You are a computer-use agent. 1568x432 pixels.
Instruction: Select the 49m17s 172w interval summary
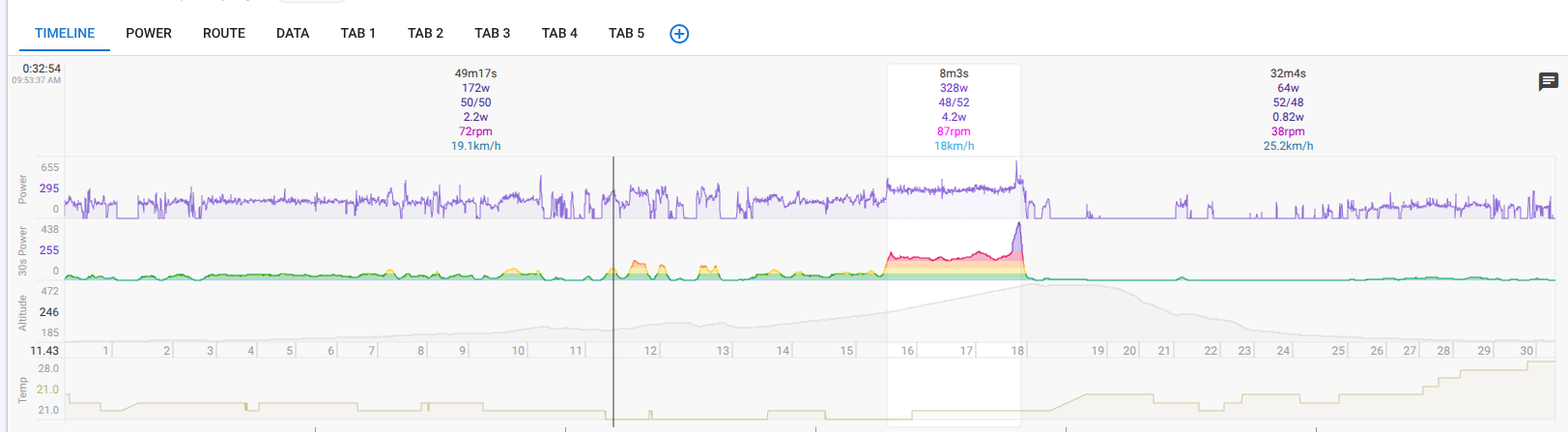click(x=475, y=109)
